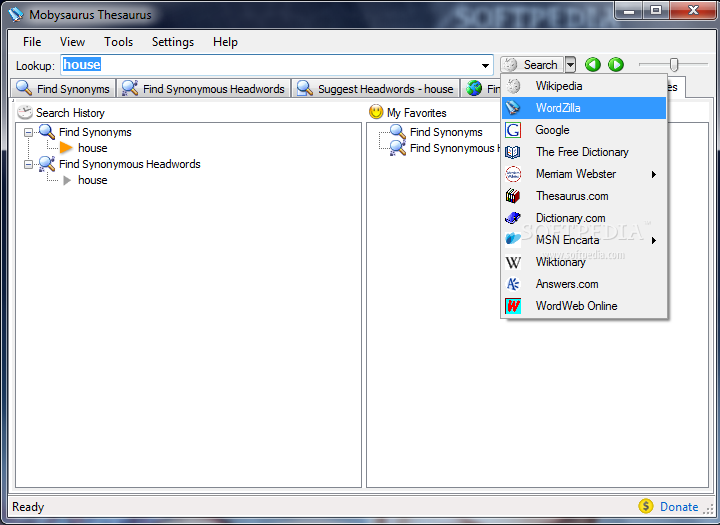Choose WordZilla from search menu
Viewport: 720px width, 525px height.
[x=584, y=108]
